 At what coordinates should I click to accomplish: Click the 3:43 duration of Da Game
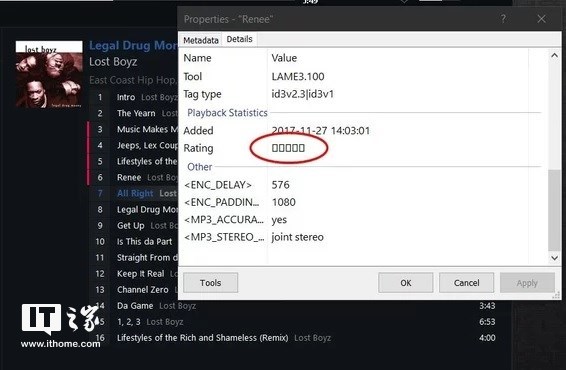click(x=487, y=306)
